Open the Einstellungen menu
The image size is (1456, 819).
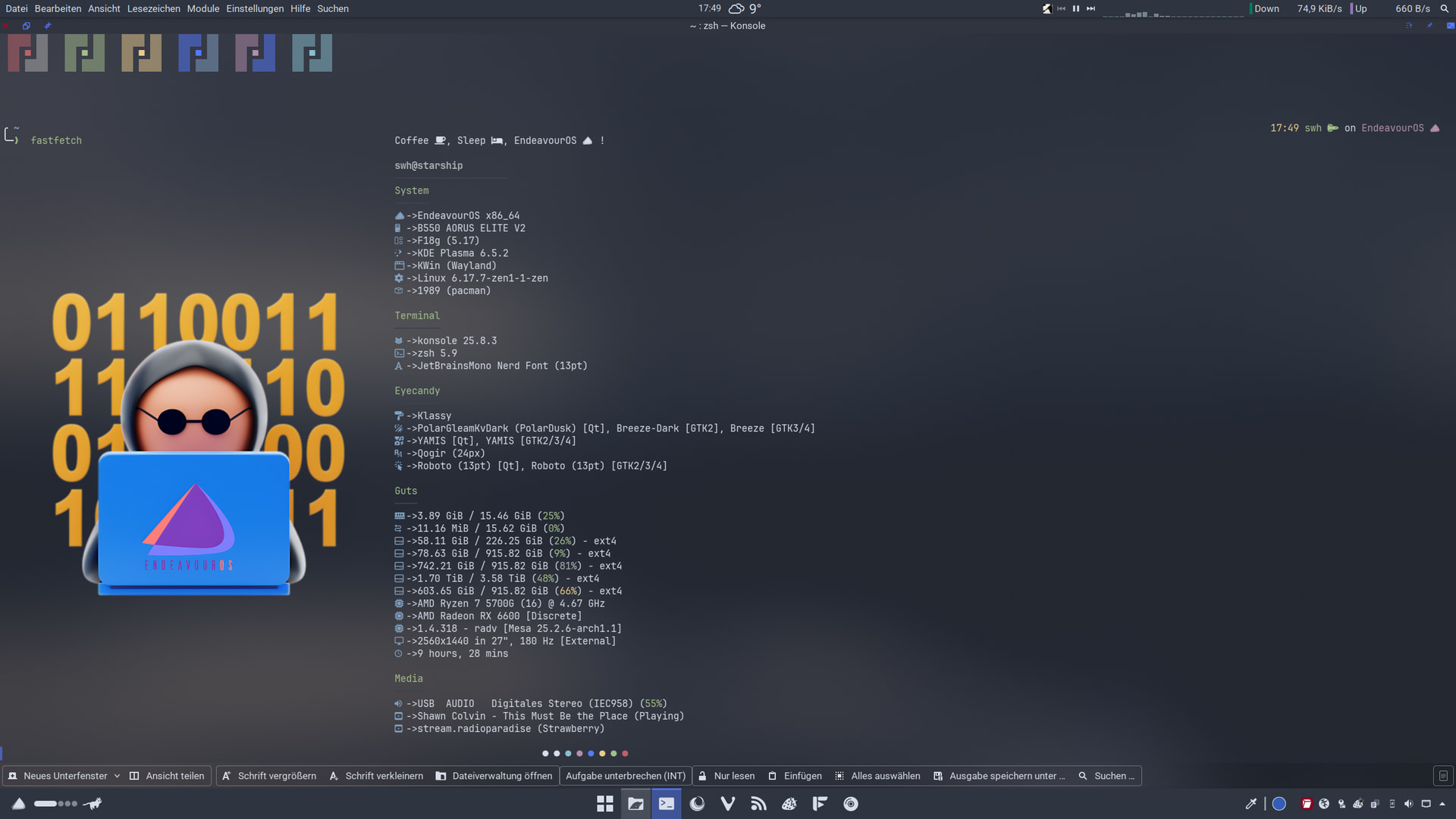254,8
